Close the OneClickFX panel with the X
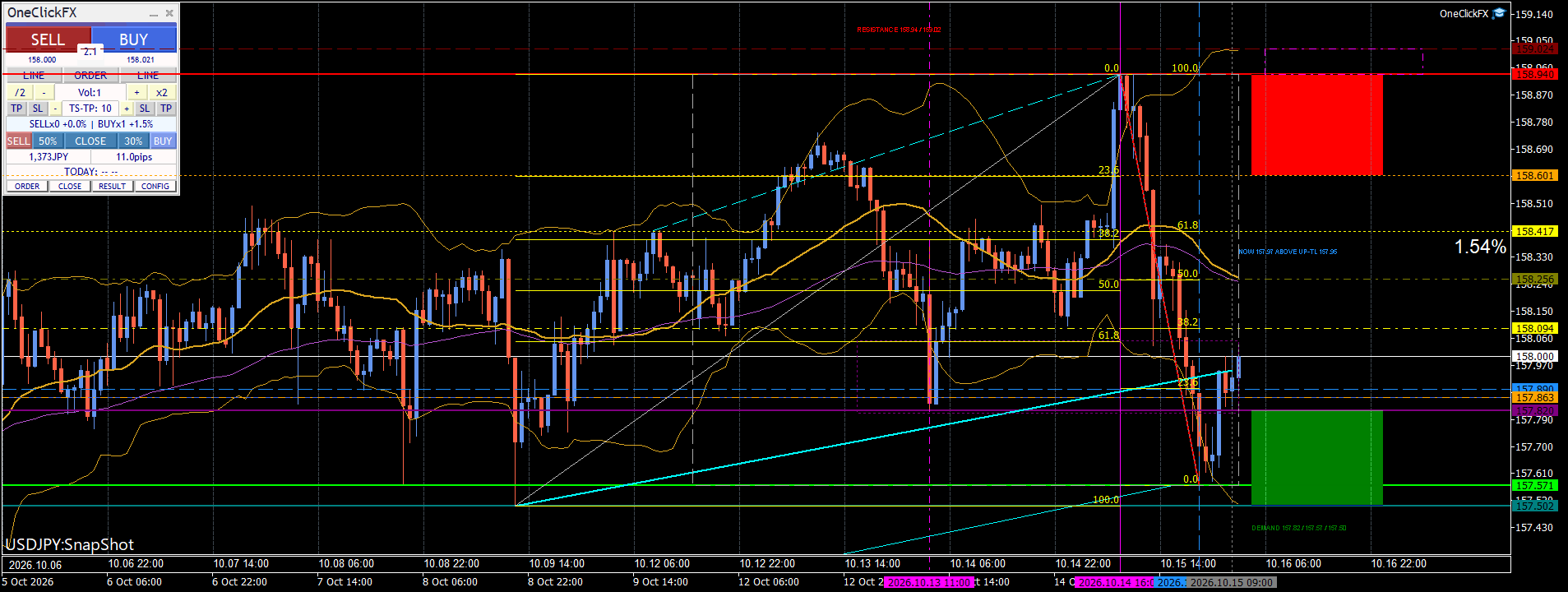This screenshot has height=592, width=1568. 169,13
